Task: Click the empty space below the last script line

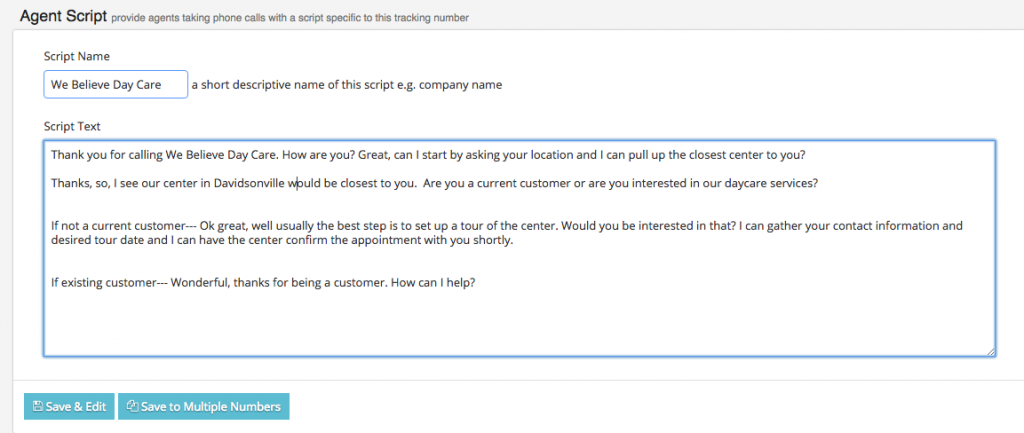Action: click(x=500, y=325)
